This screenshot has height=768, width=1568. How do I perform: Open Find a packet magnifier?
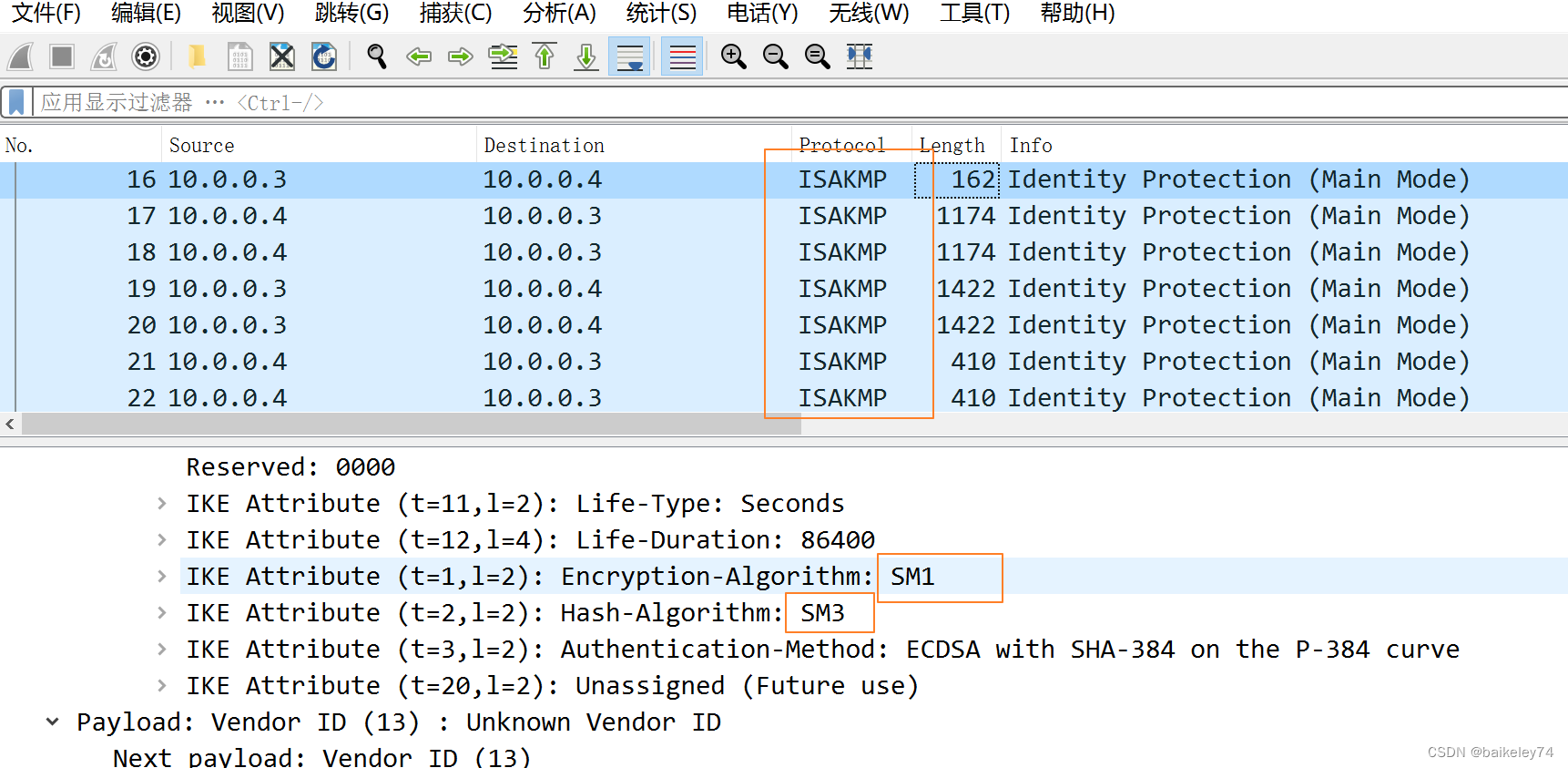(x=376, y=56)
